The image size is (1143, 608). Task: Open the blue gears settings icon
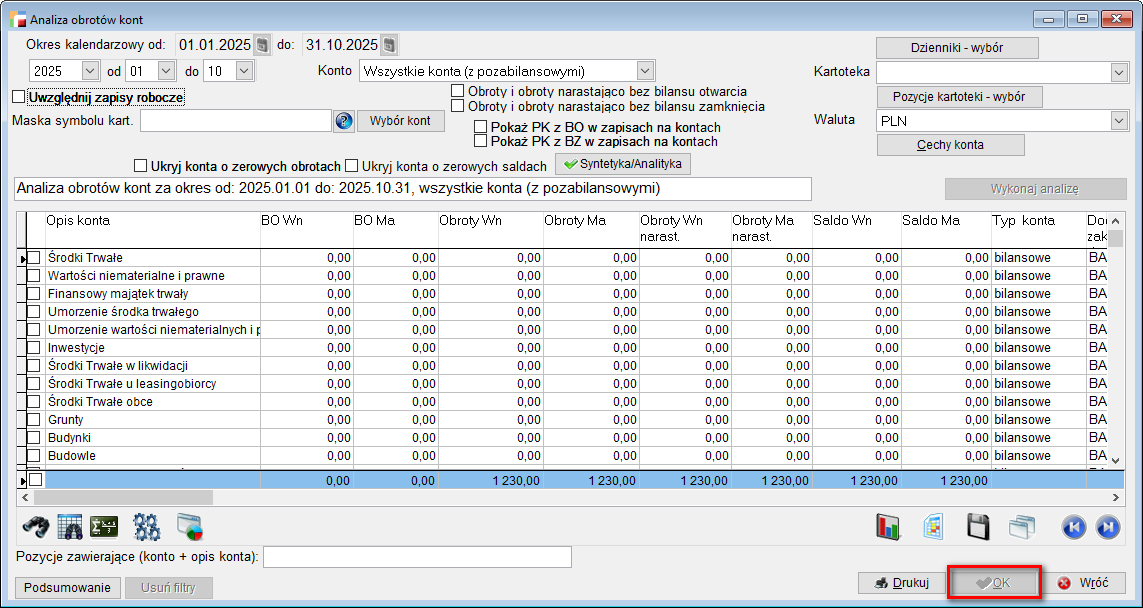tap(147, 526)
